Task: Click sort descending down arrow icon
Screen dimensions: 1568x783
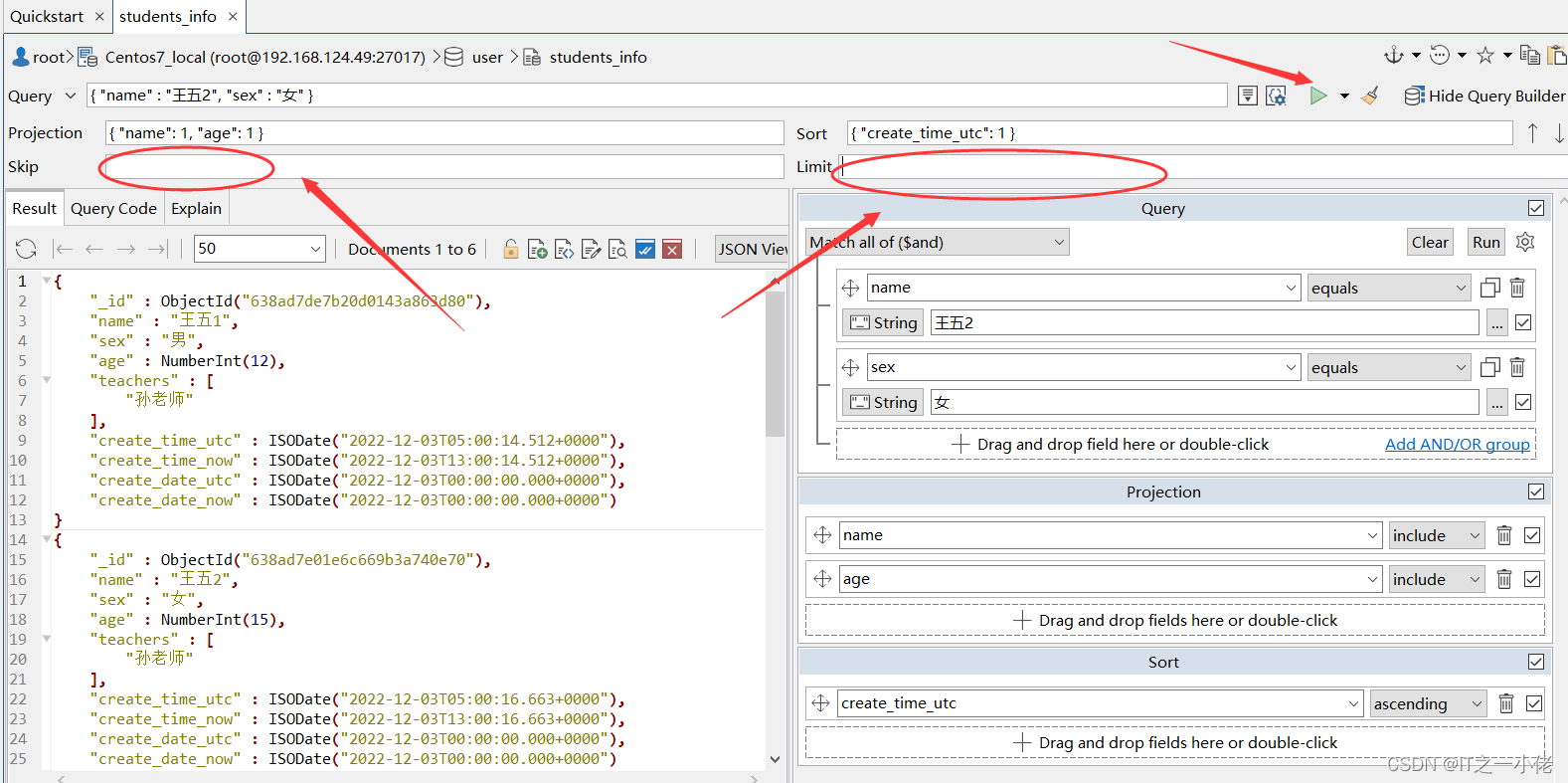Action: pos(1559,133)
